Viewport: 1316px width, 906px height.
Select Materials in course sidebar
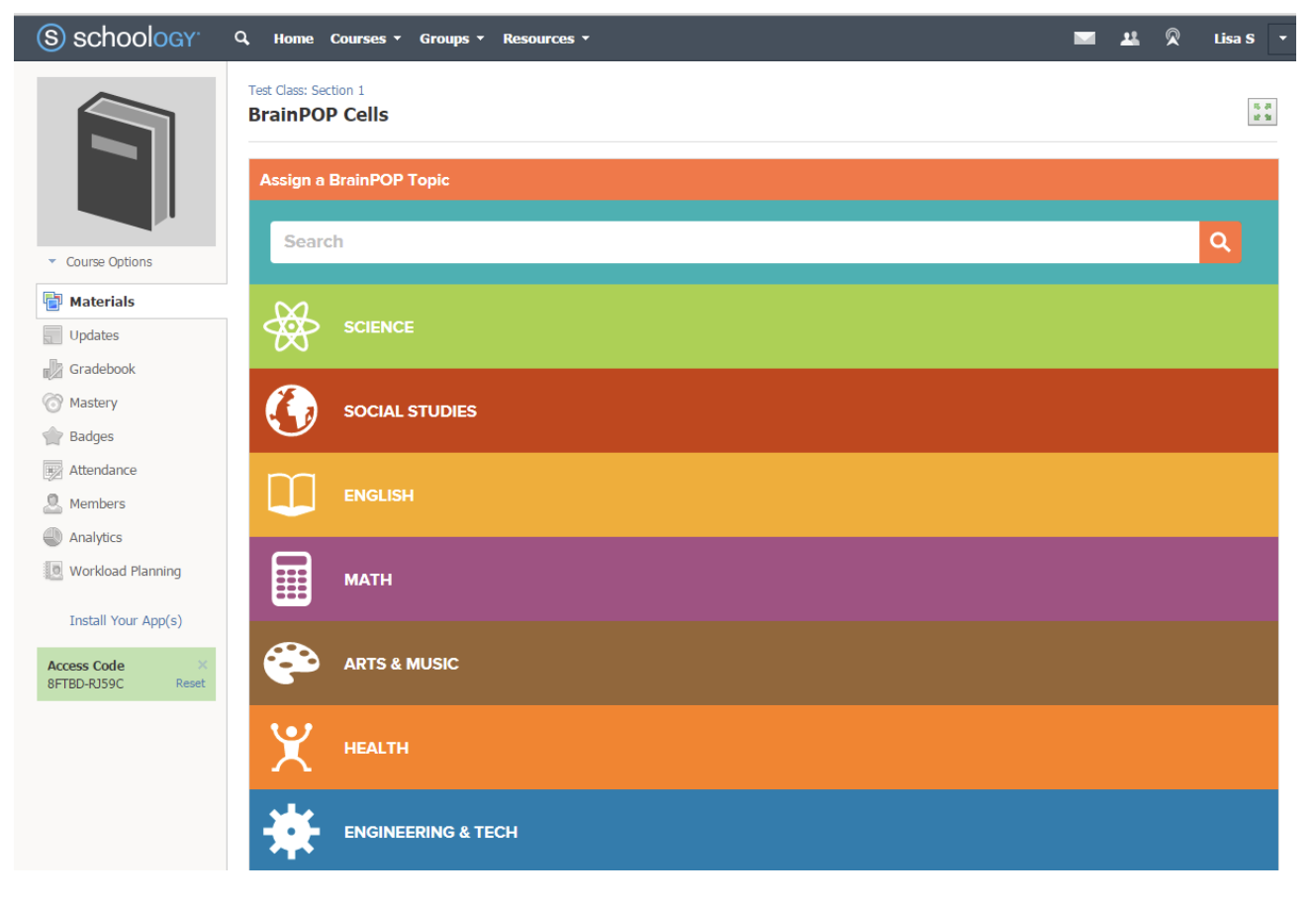(x=102, y=302)
